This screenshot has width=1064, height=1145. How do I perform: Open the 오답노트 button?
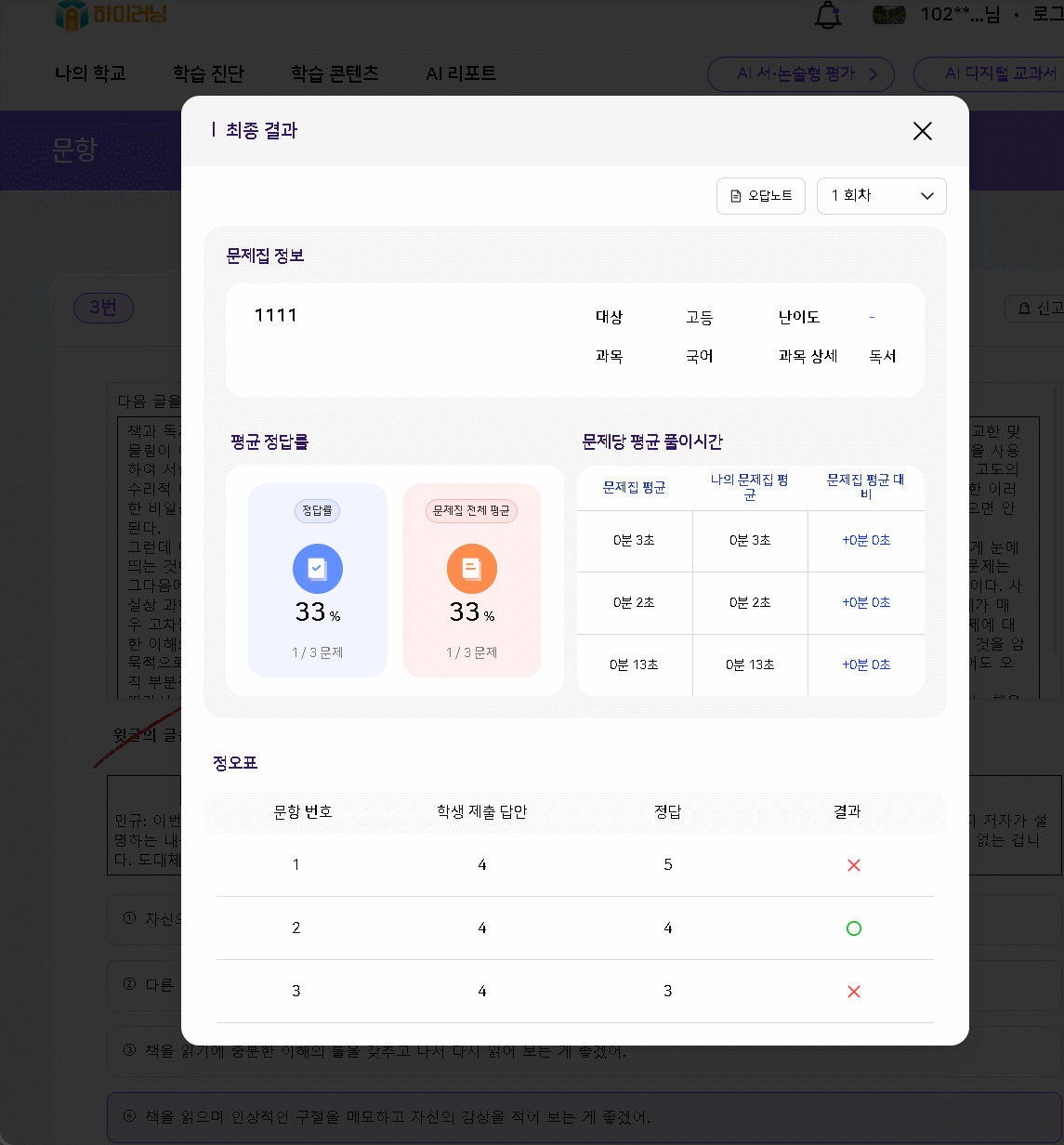click(x=760, y=196)
